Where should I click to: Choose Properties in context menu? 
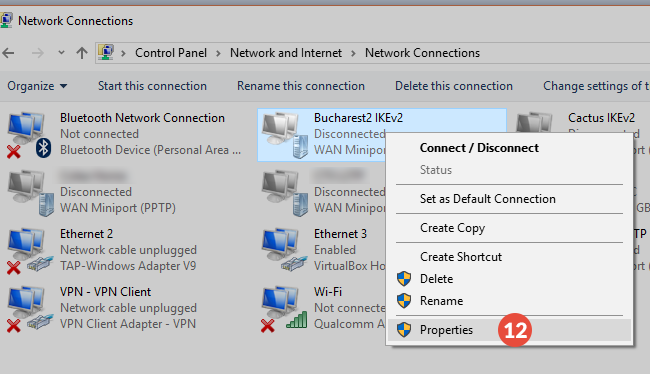509,330
